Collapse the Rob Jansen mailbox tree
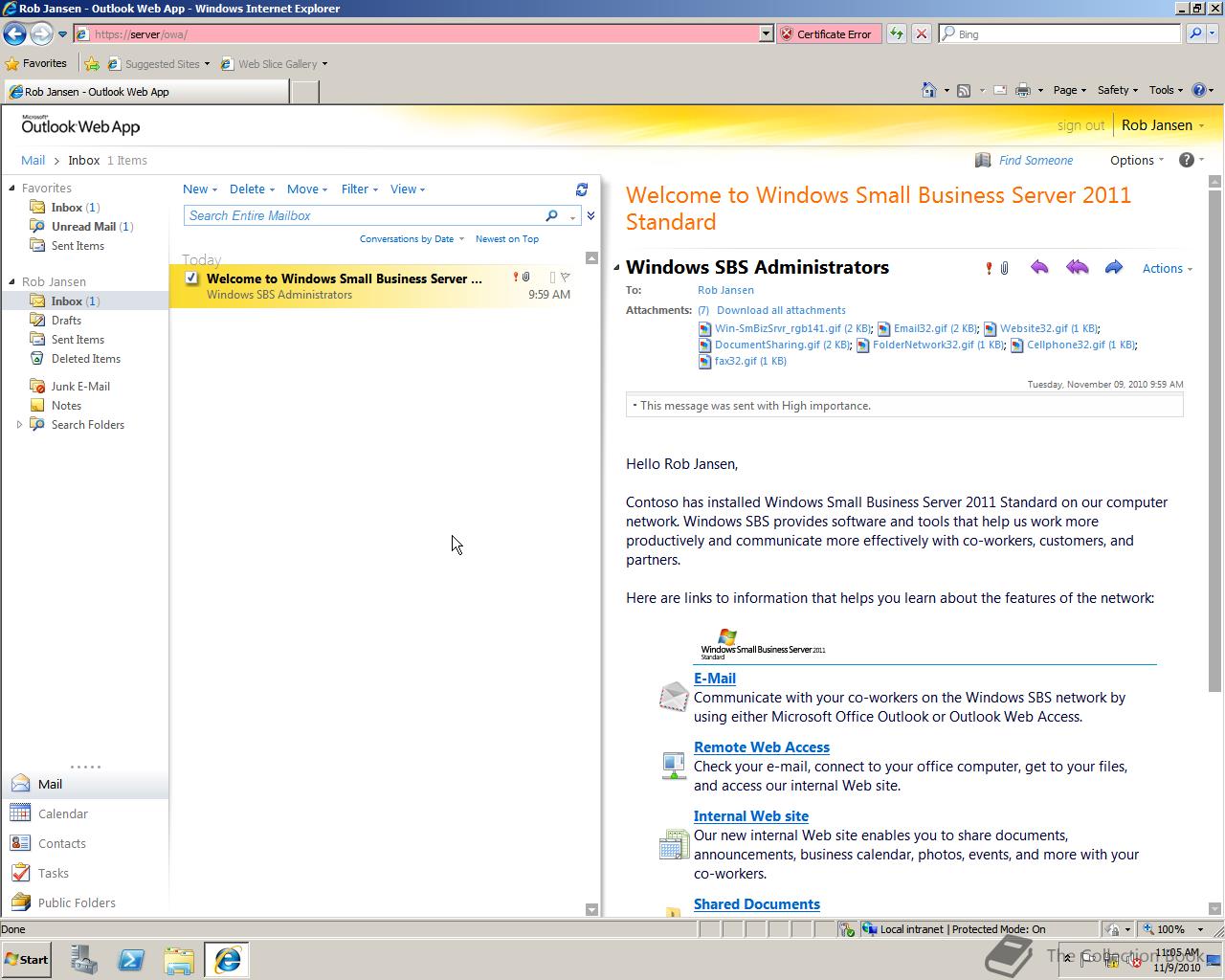 (12, 281)
